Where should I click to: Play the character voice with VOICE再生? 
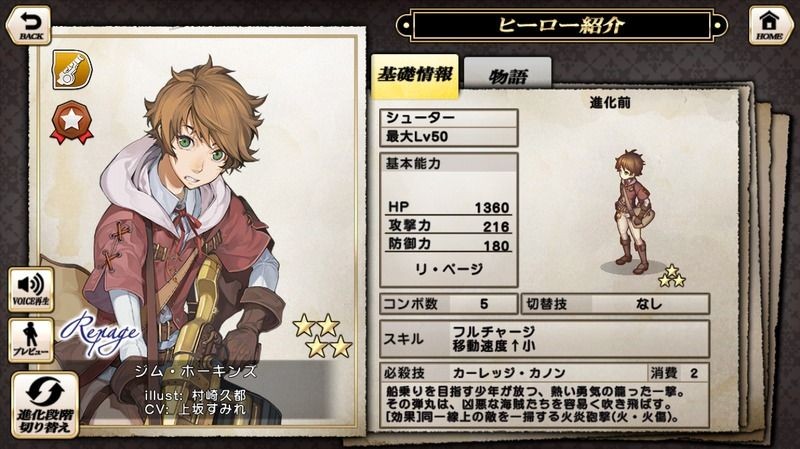(x=31, y=289)
